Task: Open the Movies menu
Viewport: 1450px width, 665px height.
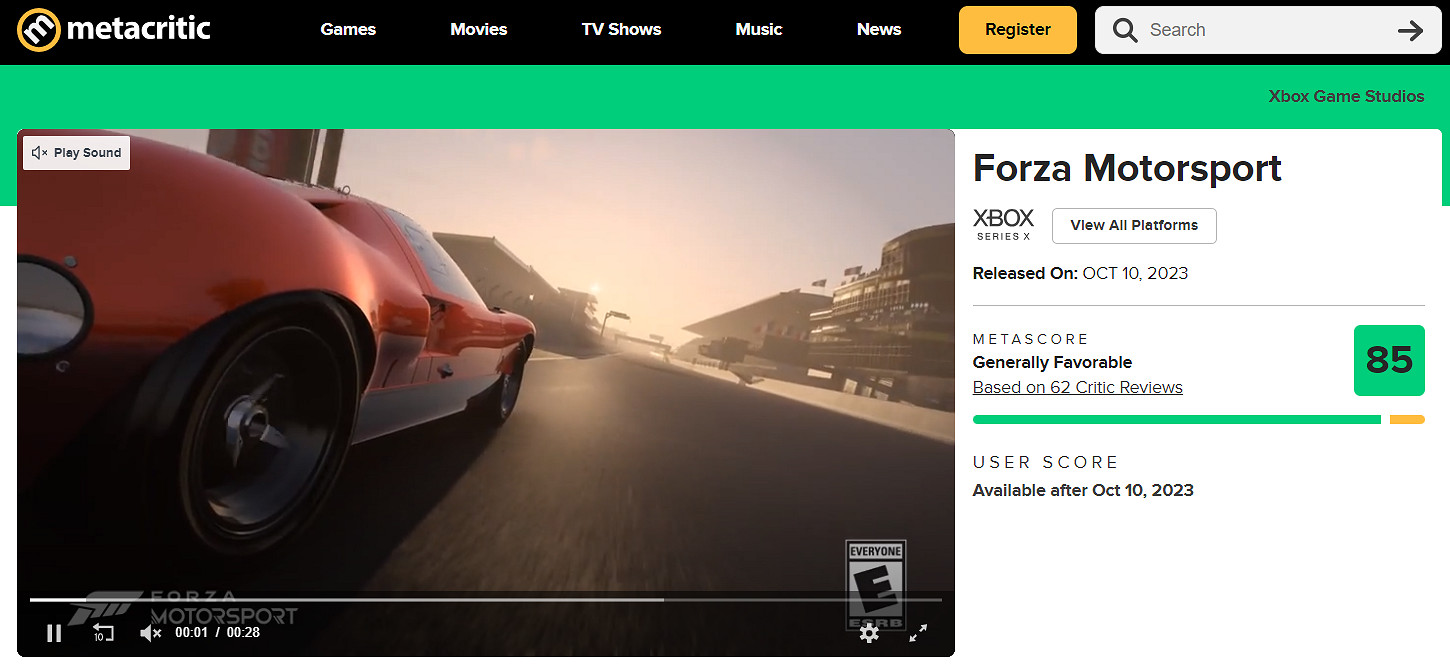Action: [x=479, y=30]
